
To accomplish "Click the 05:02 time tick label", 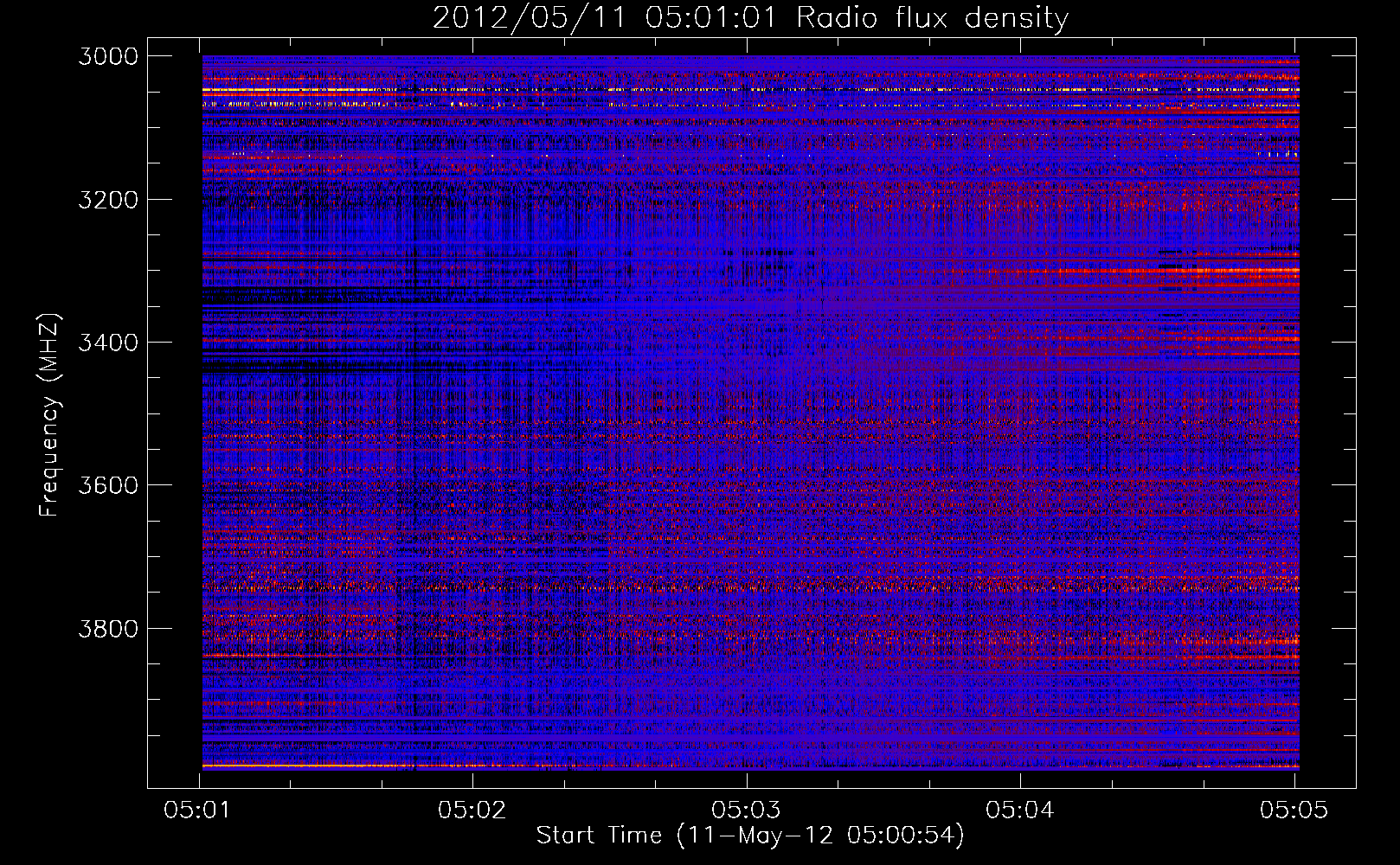I will coord(472,810).
